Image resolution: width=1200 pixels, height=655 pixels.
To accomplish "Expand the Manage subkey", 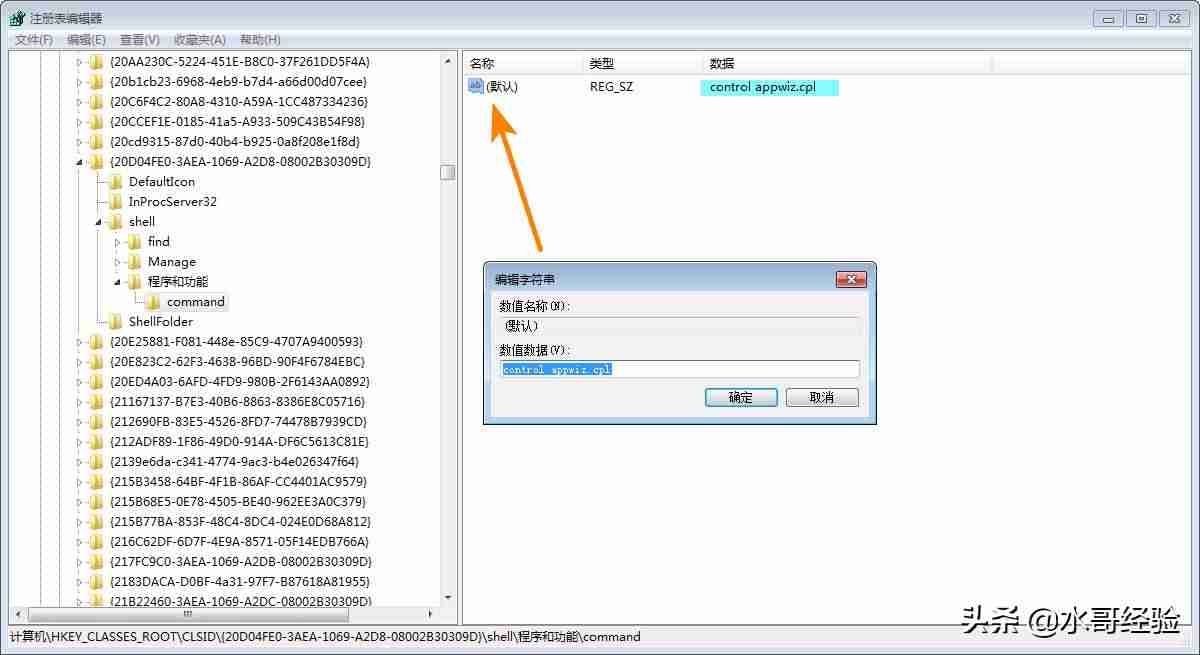I will coord(118,262).
